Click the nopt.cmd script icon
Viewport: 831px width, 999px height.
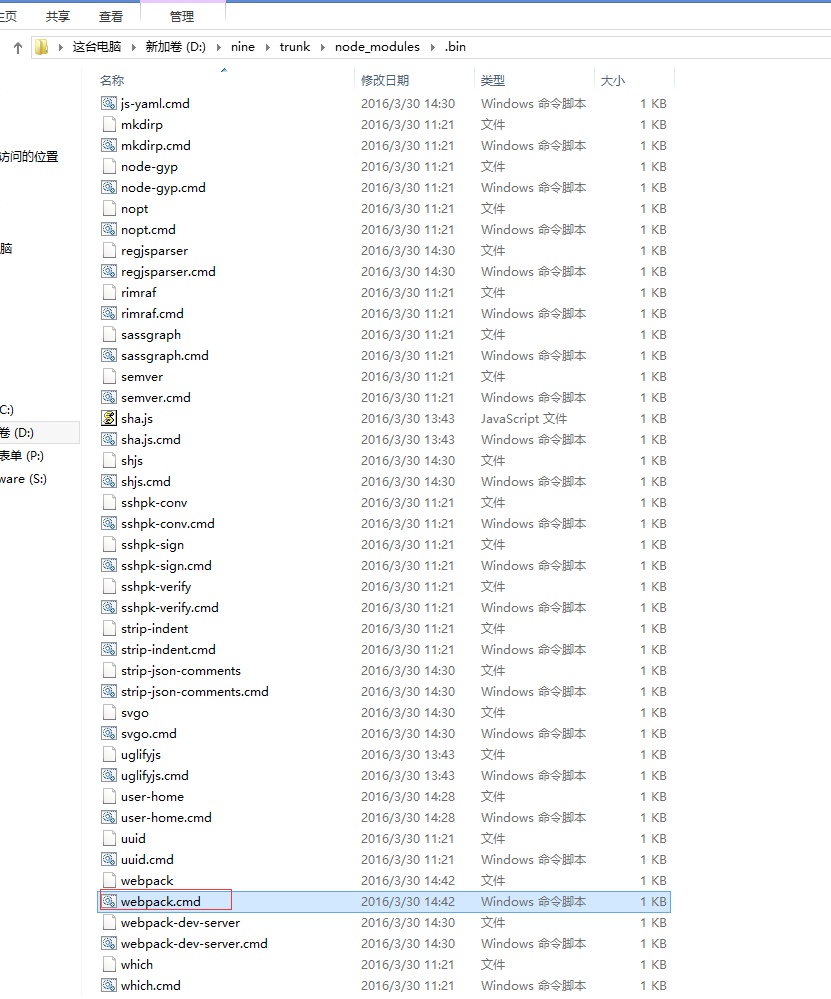click(x=109, y=229)
